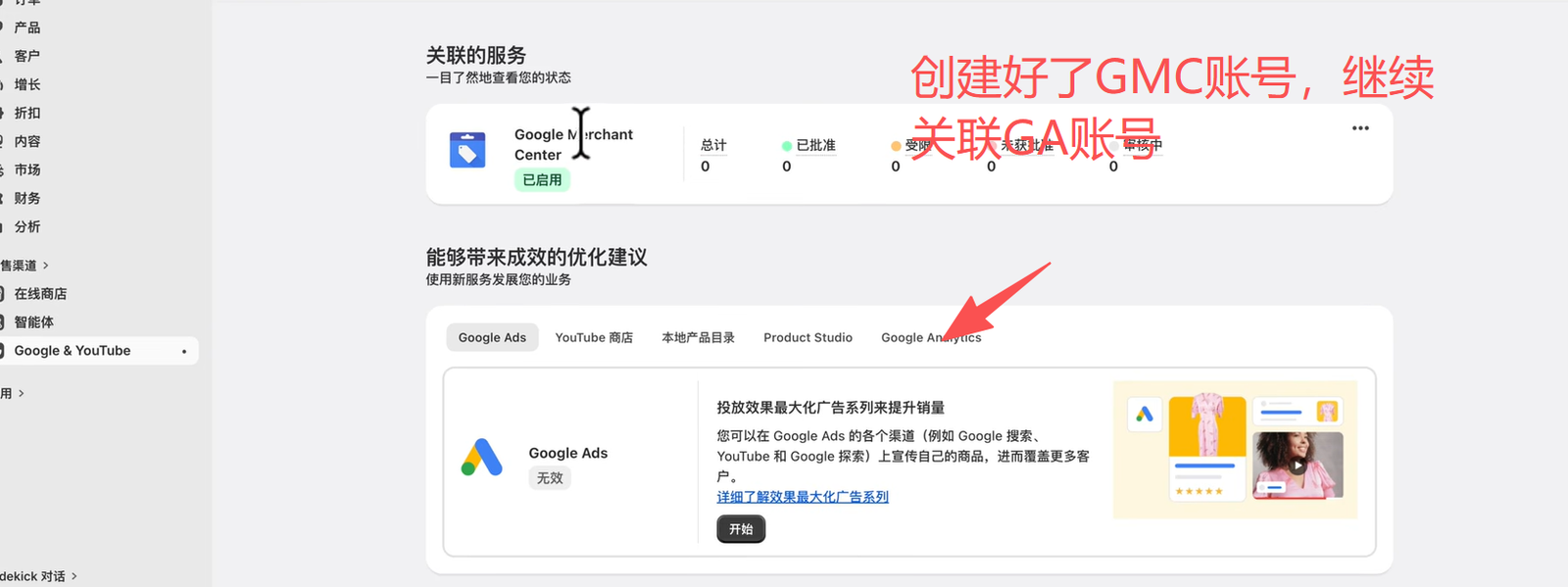Click the Google Merchant Center tag icon
1568x587 pixels.
click(x=467, y=150)
